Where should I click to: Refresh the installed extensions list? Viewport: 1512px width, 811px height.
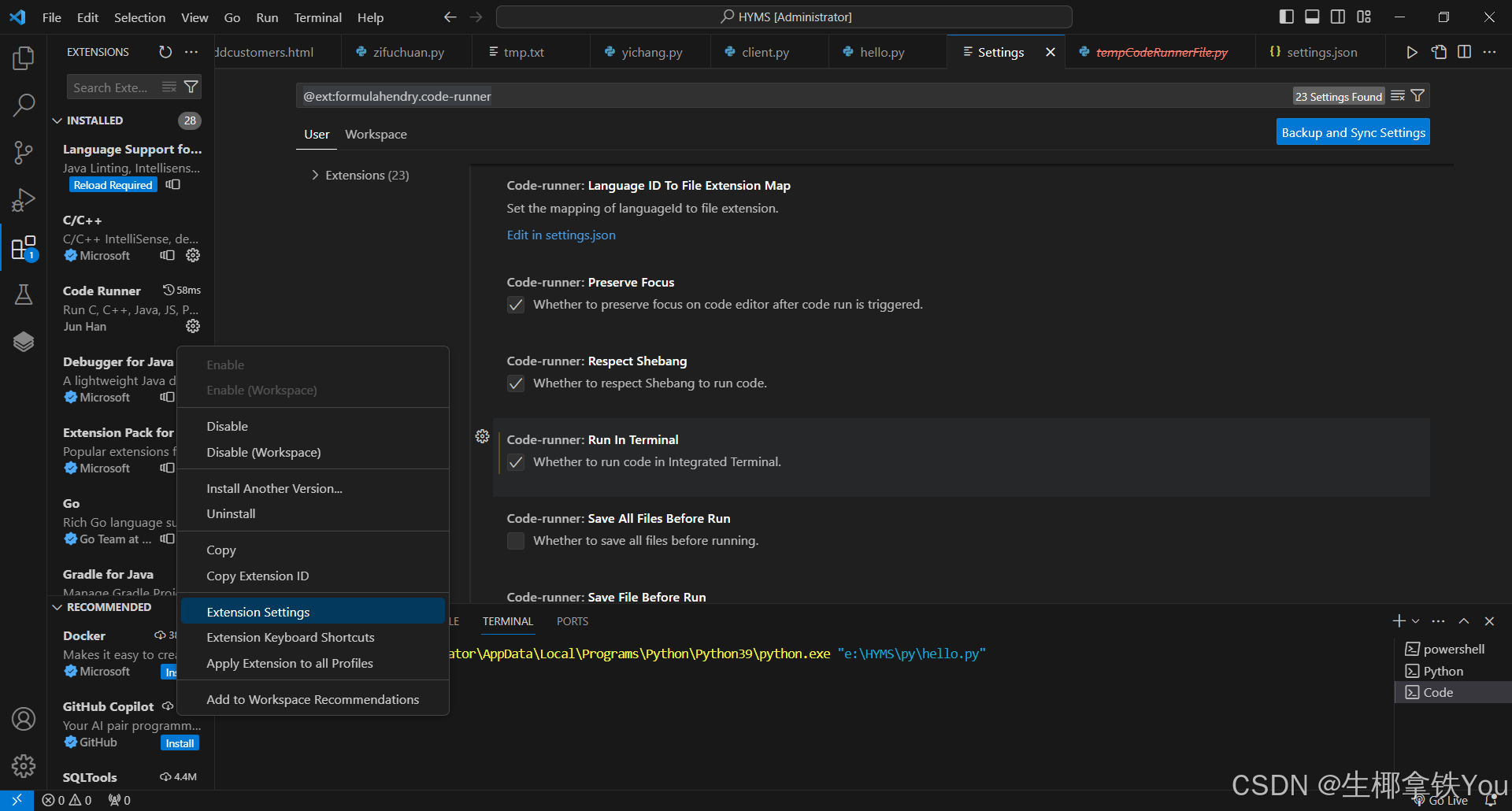coord(165,52)
